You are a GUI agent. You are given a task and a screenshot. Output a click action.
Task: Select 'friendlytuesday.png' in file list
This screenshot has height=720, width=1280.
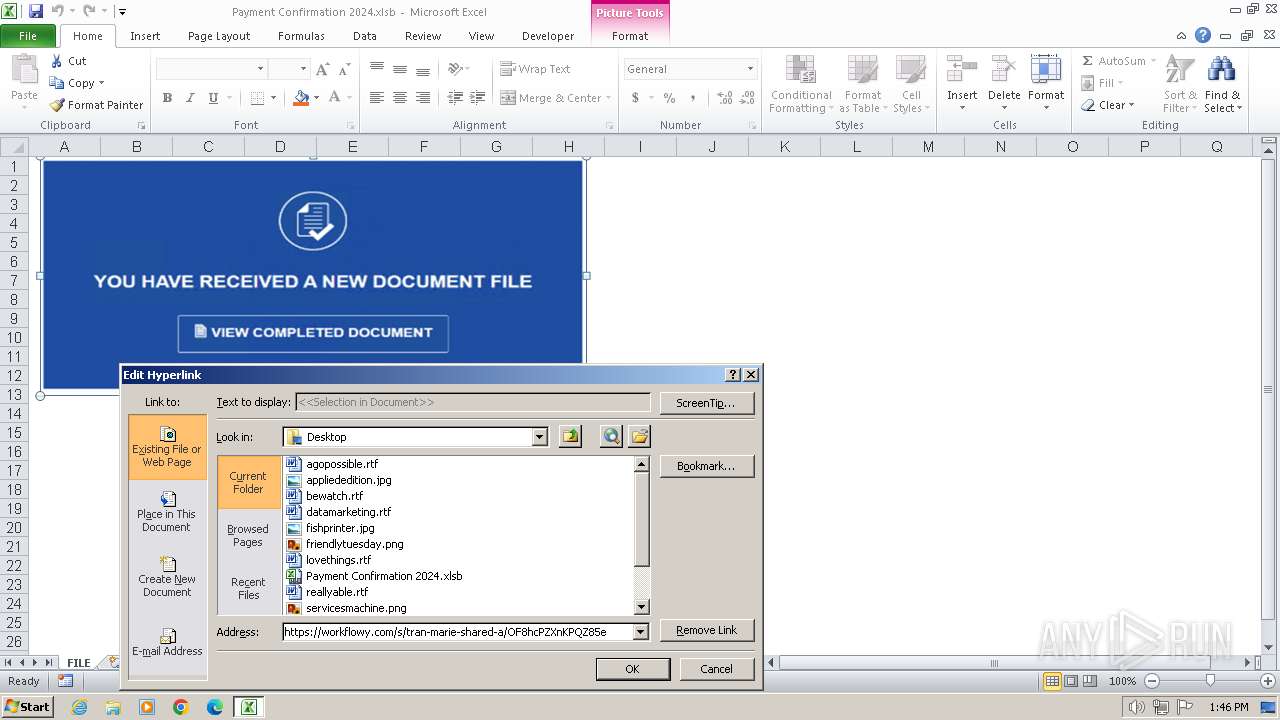pyautogui.click(x=355, y=544)
